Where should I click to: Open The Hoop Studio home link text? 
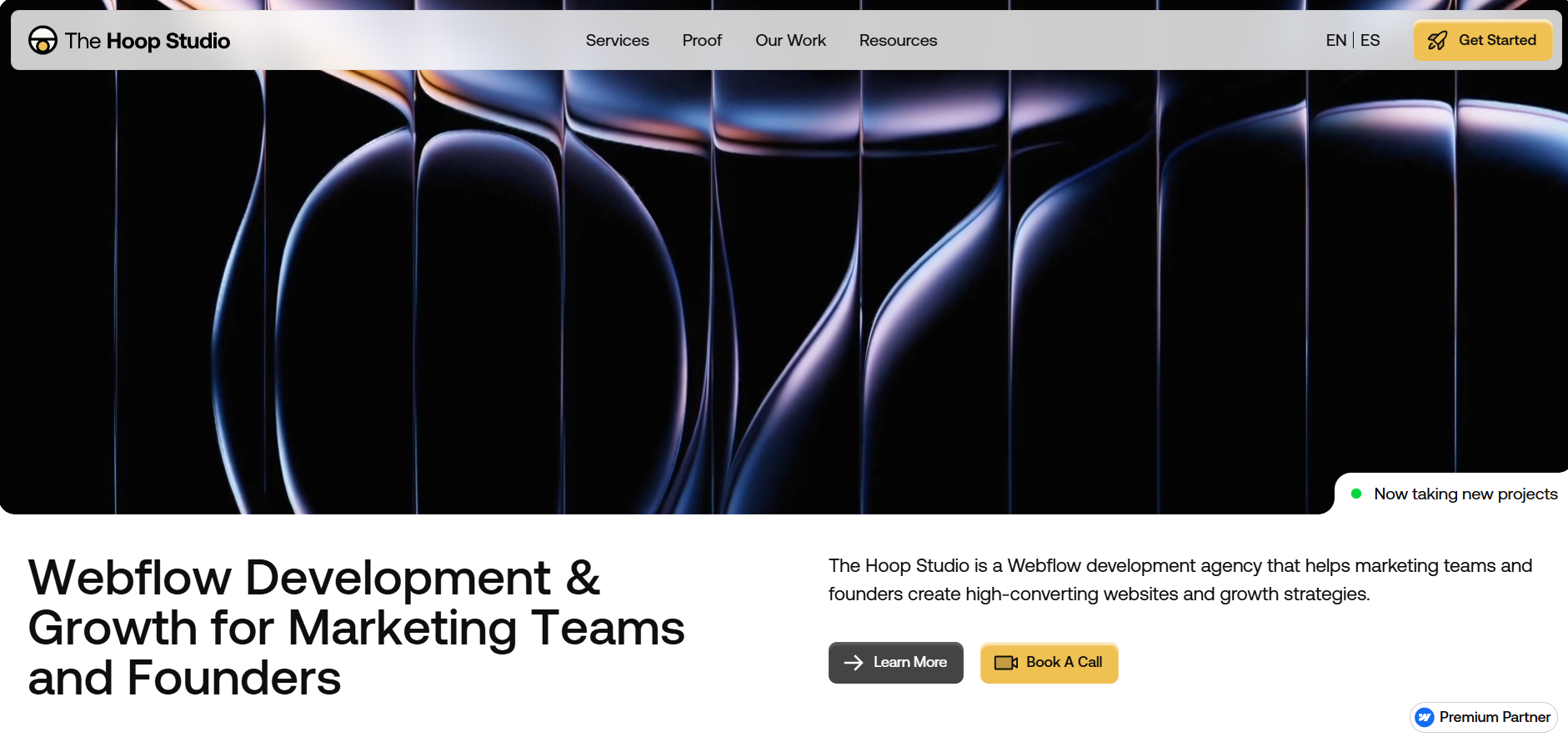pos(148,41)
